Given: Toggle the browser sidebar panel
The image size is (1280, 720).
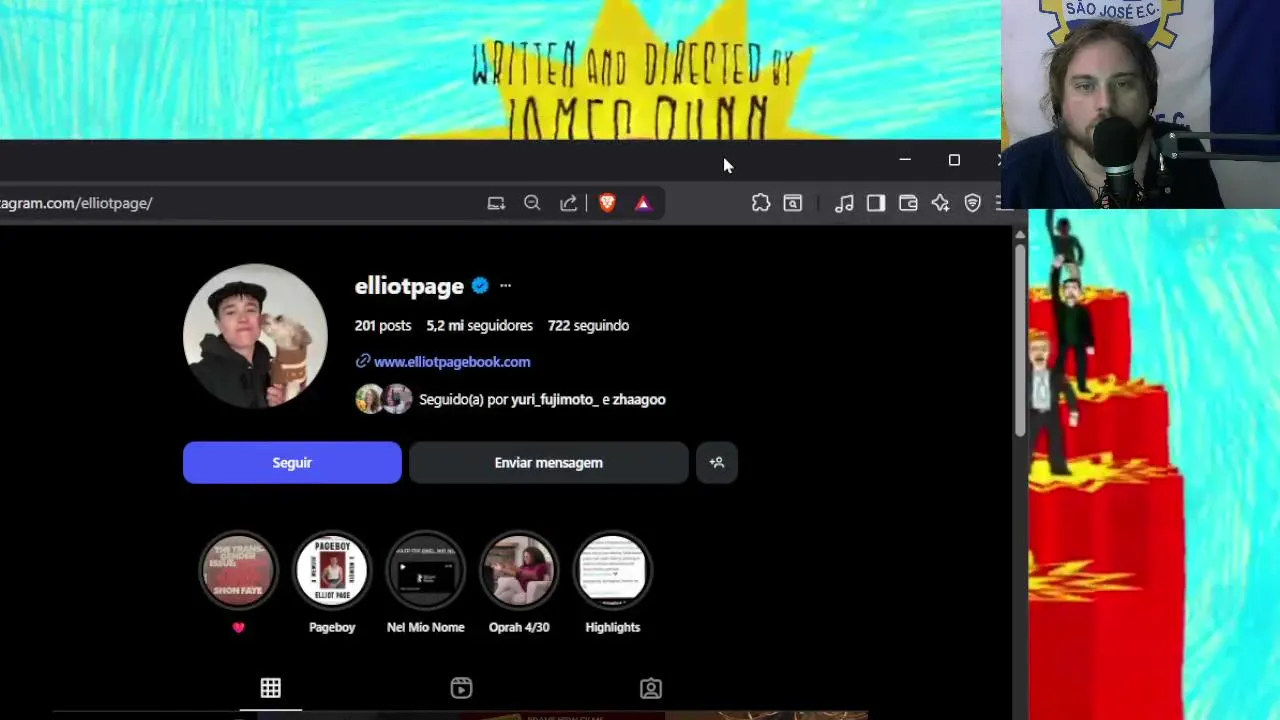Looking at the screenshot, I should click(876, 203).
